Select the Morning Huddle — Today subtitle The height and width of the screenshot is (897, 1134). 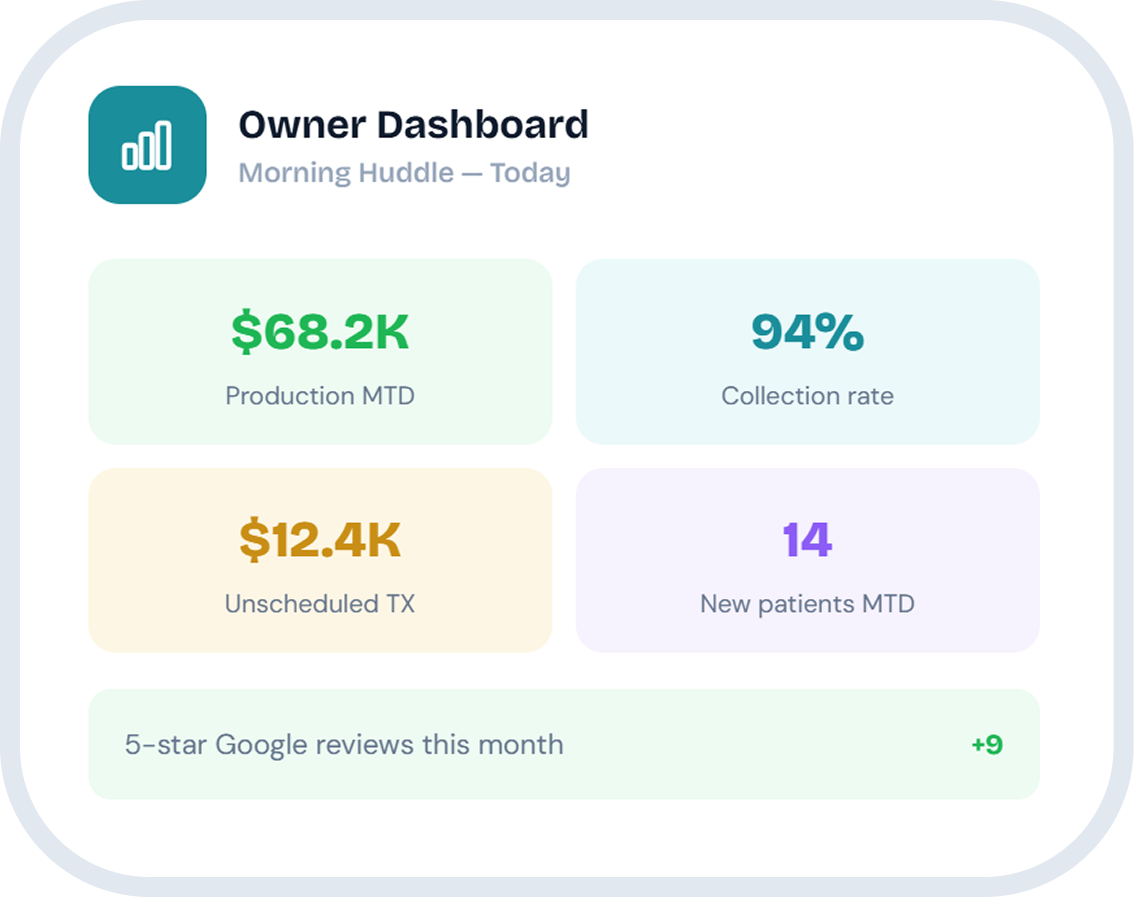click(404, 173)
